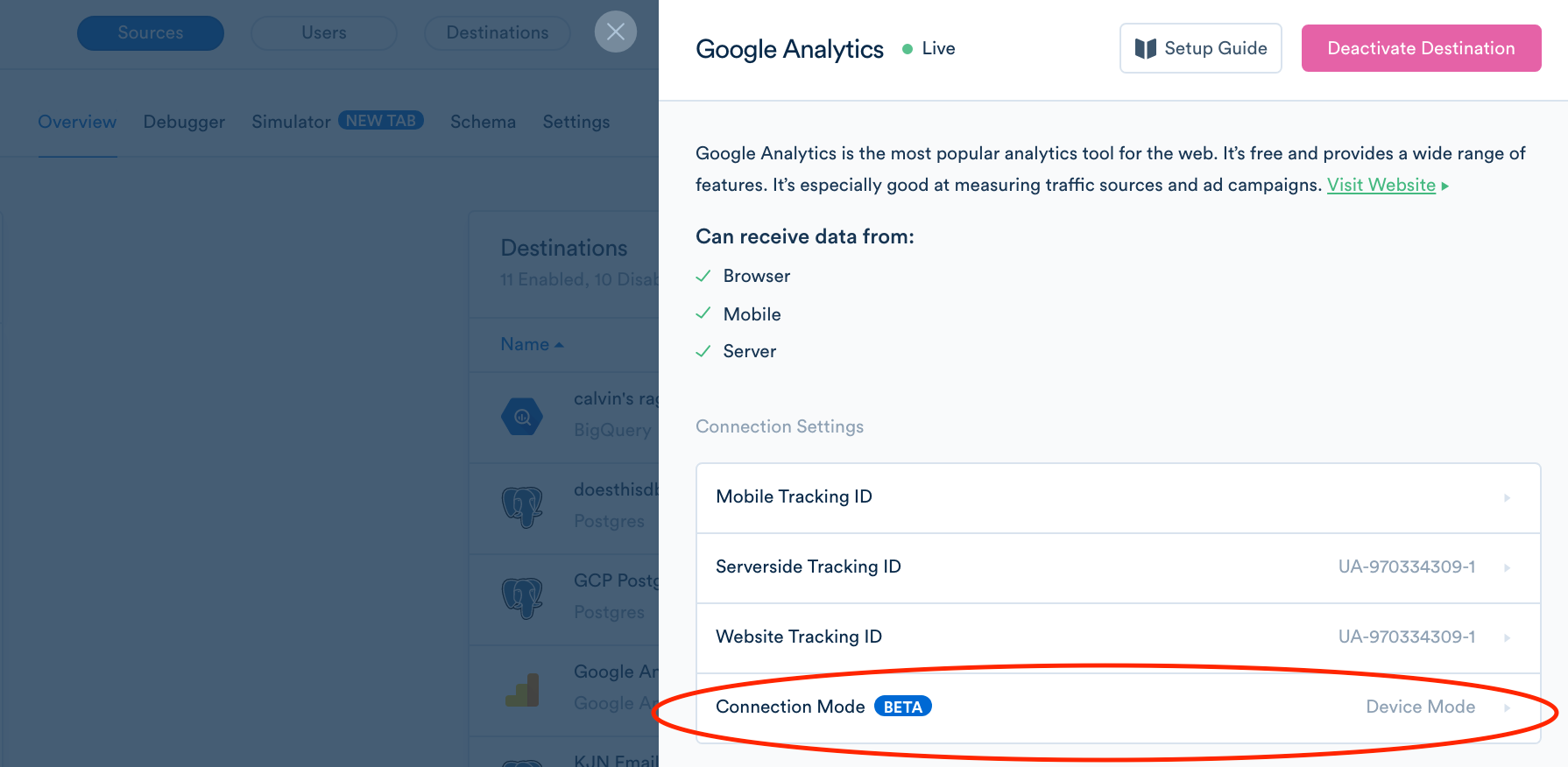Open Connection Mode setting chevron
Screen dimensions: 1568x767
[1508, 707]
